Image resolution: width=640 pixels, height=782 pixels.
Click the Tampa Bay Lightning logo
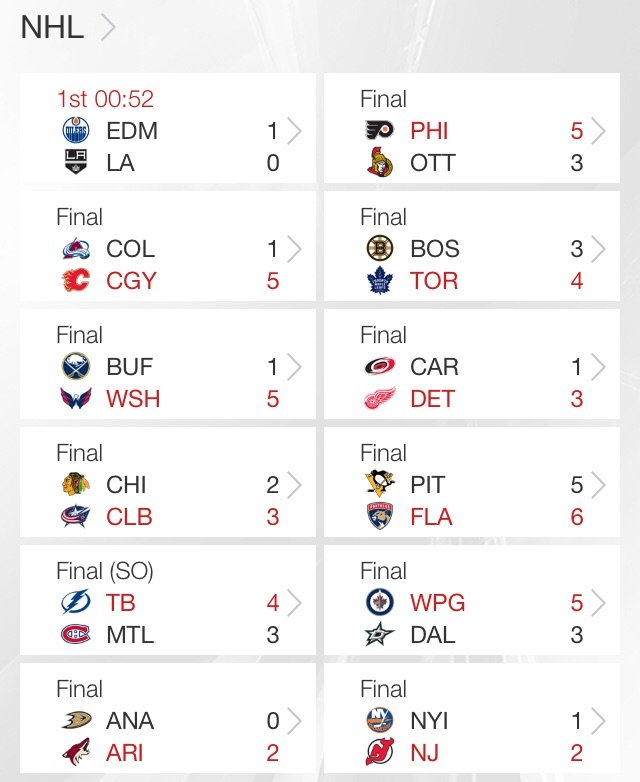[76, 602]
